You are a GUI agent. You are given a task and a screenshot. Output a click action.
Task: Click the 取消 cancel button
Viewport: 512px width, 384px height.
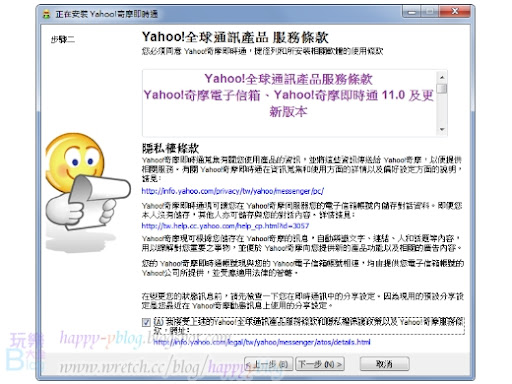(x=384, y=364)
